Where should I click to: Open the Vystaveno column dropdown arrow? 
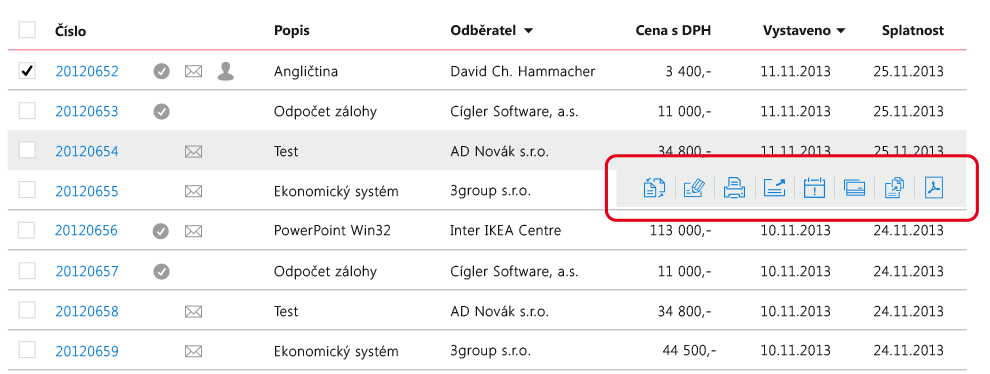coord(841,30)
